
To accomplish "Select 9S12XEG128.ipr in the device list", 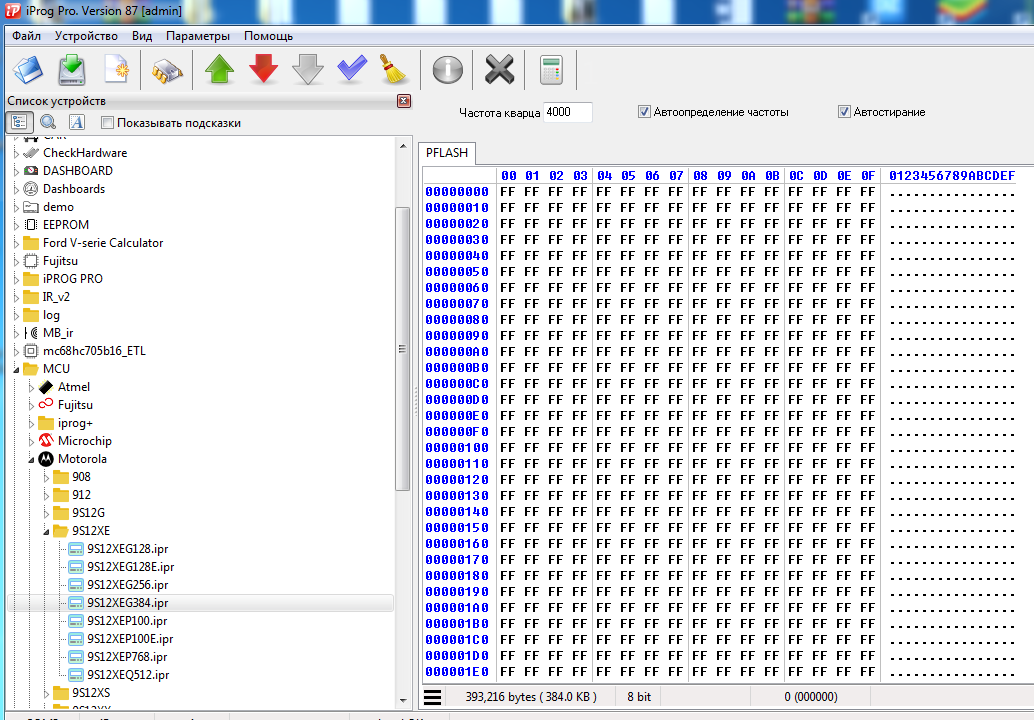I will pos(127,549).
